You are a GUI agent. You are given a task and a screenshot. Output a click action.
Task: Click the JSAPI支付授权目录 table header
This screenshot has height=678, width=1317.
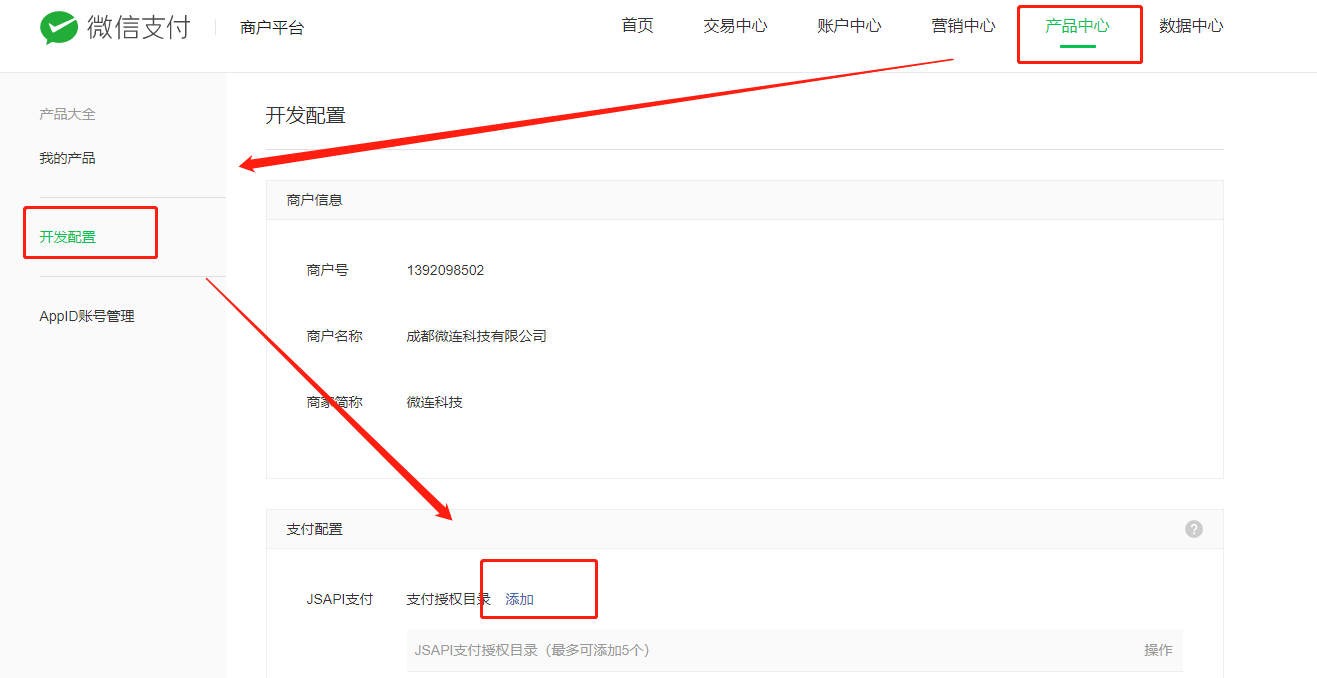point(532,650)
